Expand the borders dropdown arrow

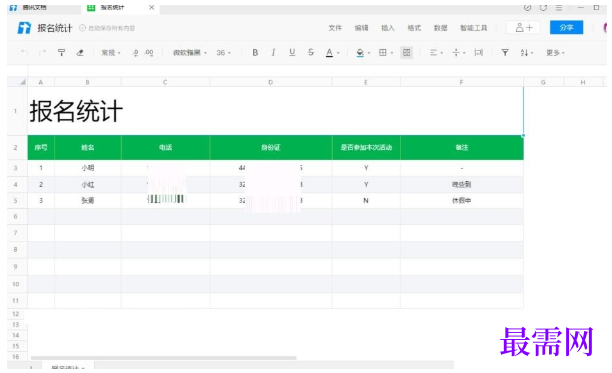tap(391, 53)
